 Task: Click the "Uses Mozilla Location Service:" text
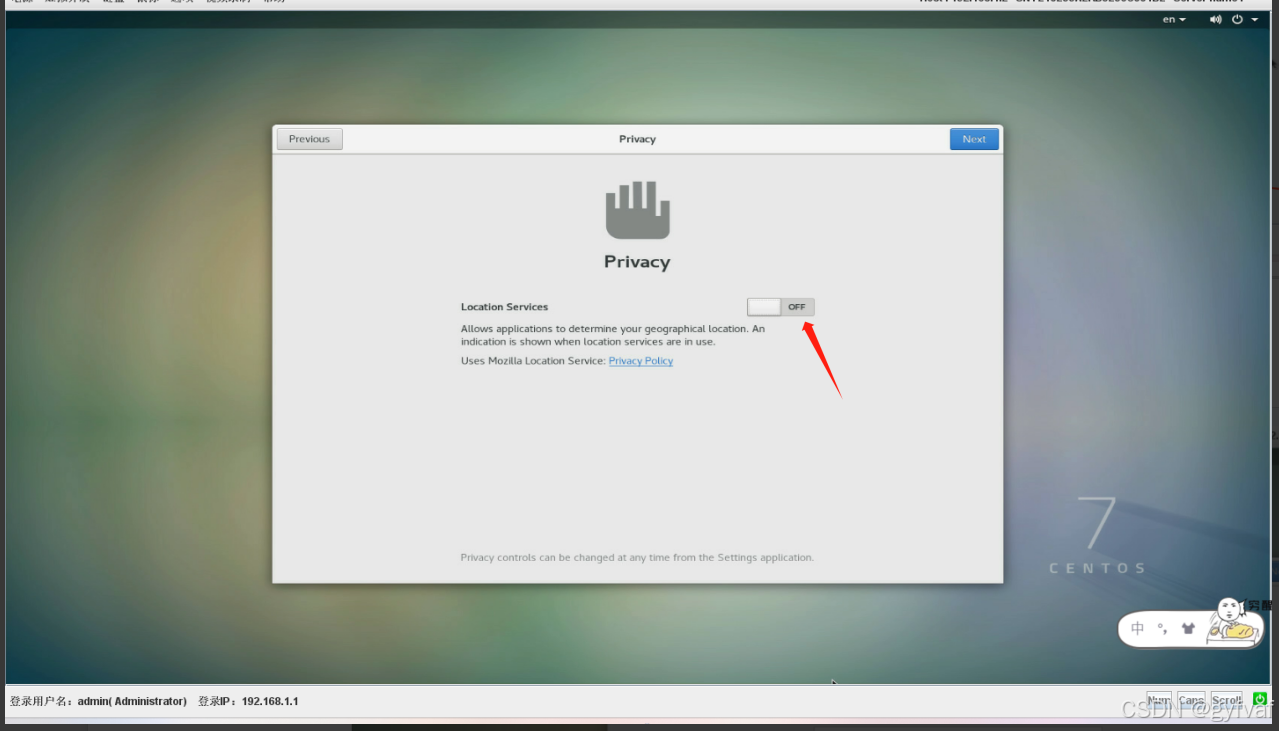533,361
